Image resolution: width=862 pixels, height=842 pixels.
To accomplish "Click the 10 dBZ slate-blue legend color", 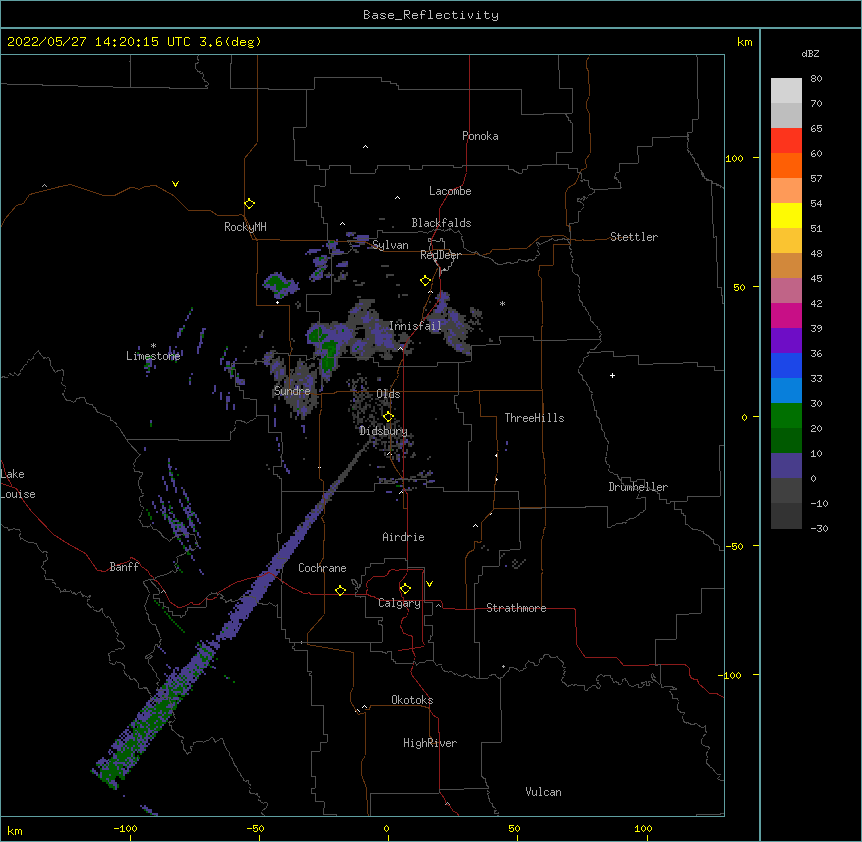I will point(786,465).
